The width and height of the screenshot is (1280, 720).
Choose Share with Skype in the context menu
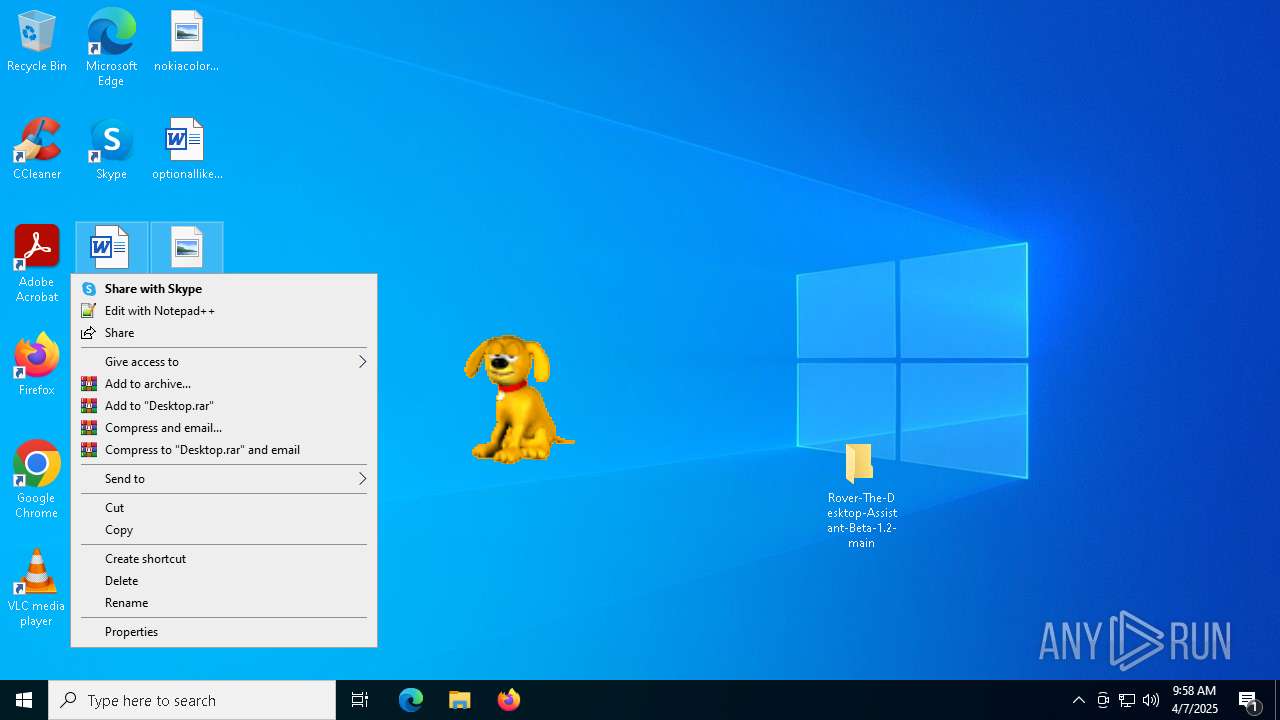tap(224, 288)
